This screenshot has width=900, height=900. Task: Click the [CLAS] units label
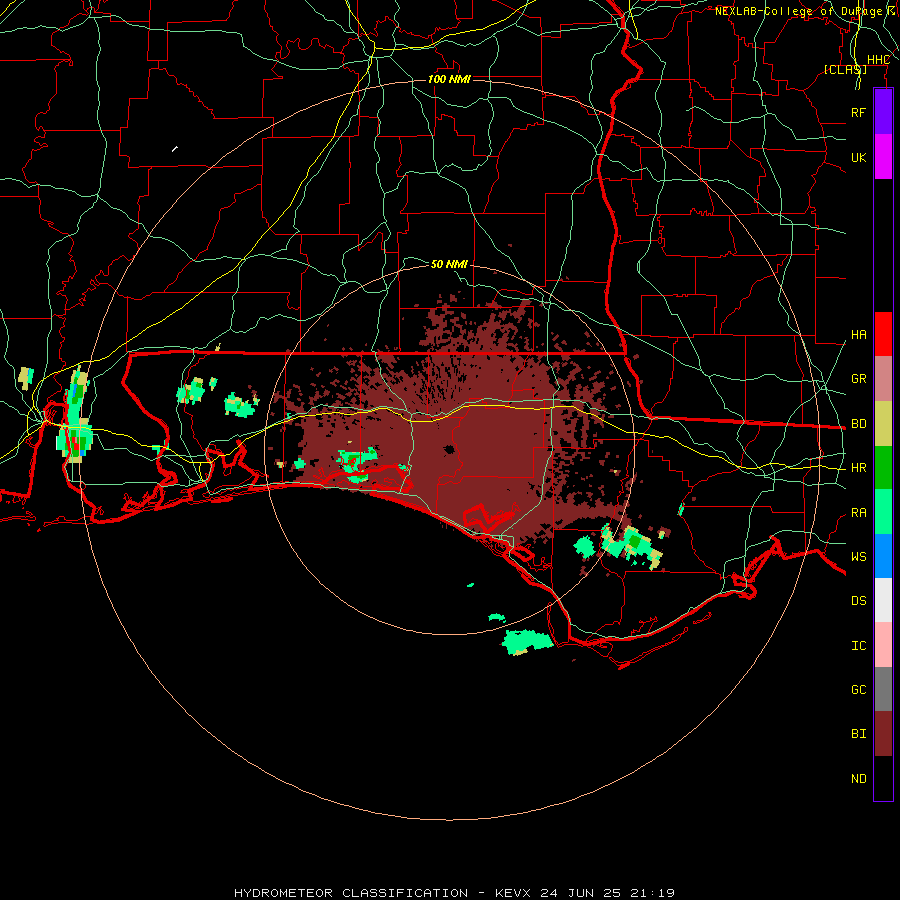(x=845, y=69)
